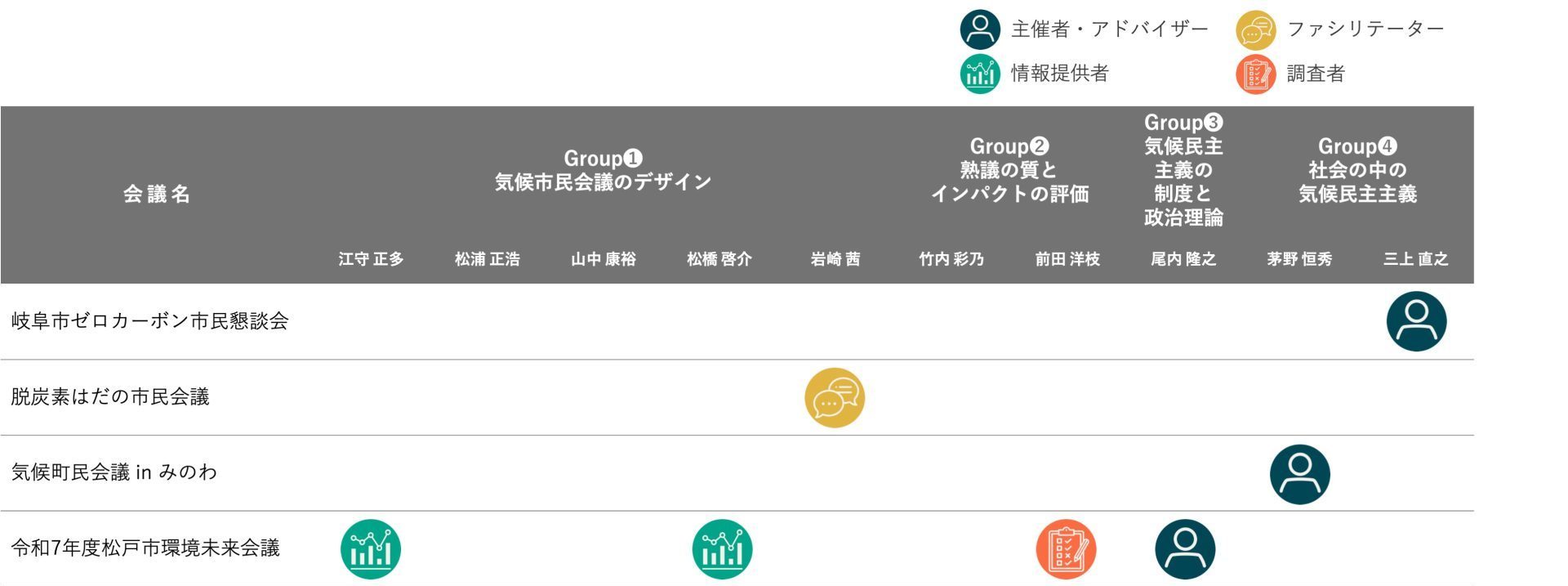Click the Group❶ 気候市民会議のデザイン header
This screenshot has width=1568, height=586.
click(x=603, y=170)
